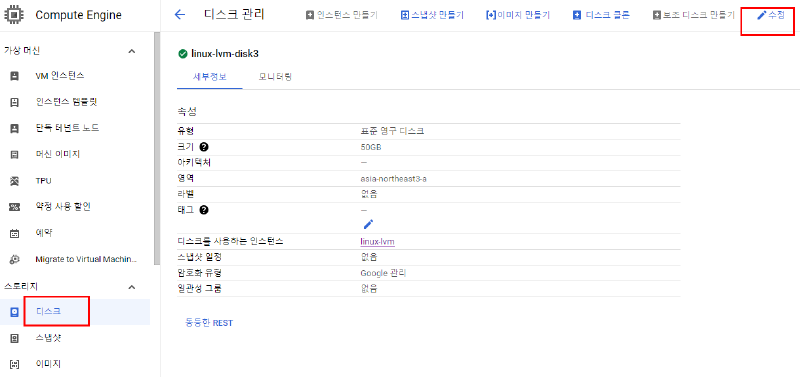Click the 디스크를 사용하는 인스턴스 row label
The image size is (800, 377).
pos(230,241)
